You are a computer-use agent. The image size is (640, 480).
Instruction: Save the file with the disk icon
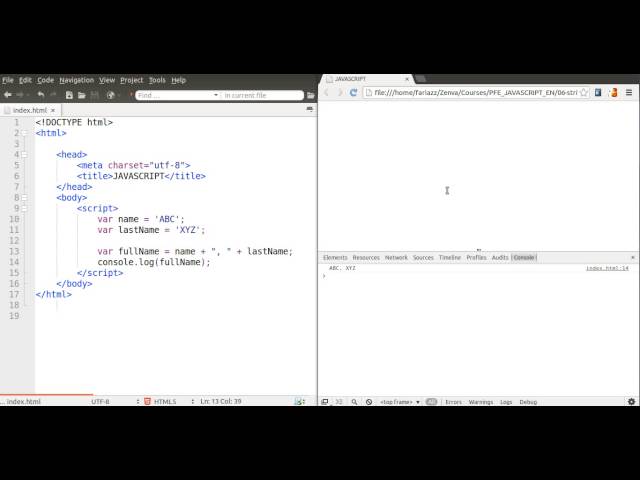point(95,95)
